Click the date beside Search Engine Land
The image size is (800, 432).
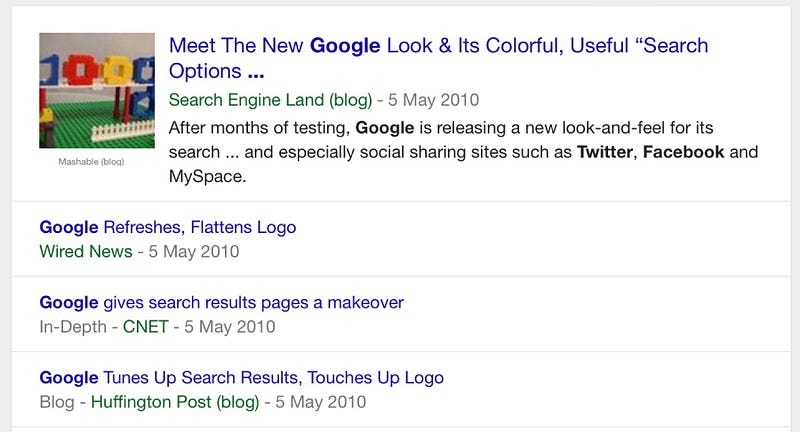[x=433, y=99]
